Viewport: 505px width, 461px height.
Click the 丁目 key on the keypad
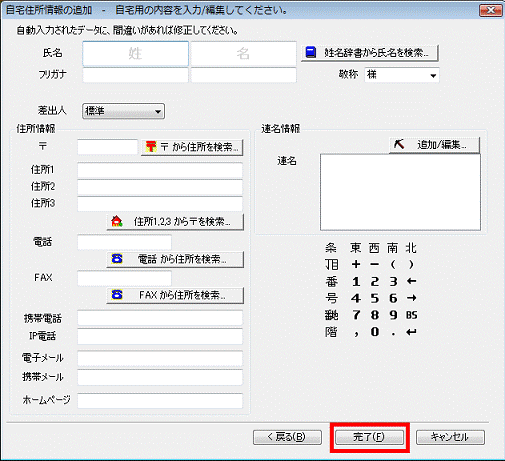pos(332,265)
